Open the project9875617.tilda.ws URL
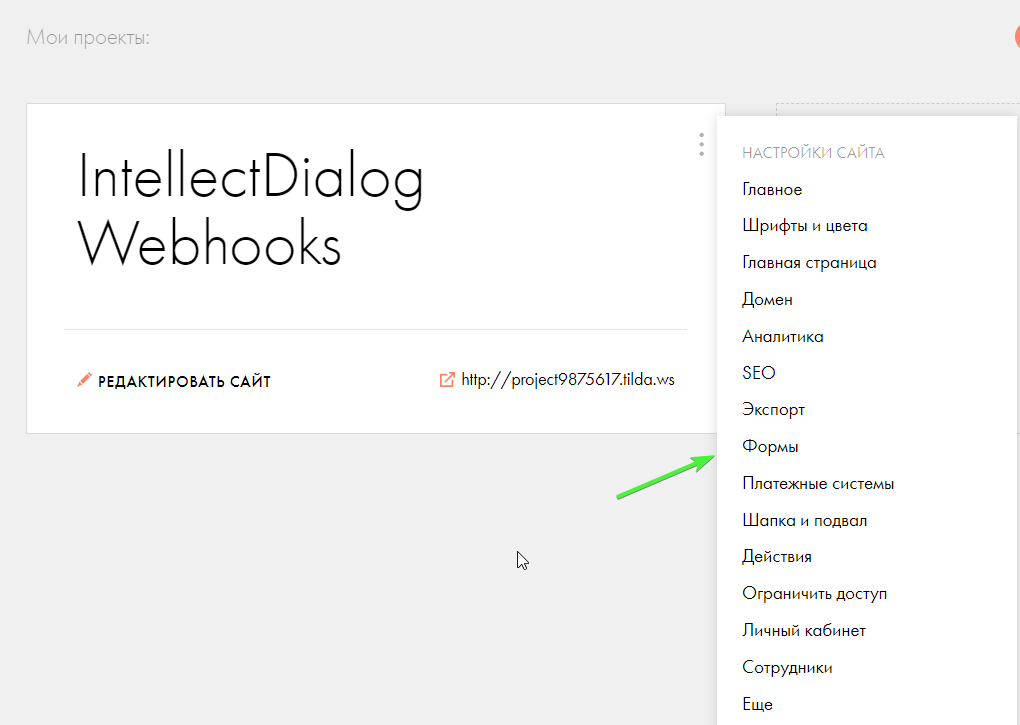Image resolution: width=1020 pixels, height=725 pixels. [x=568, y=380]
